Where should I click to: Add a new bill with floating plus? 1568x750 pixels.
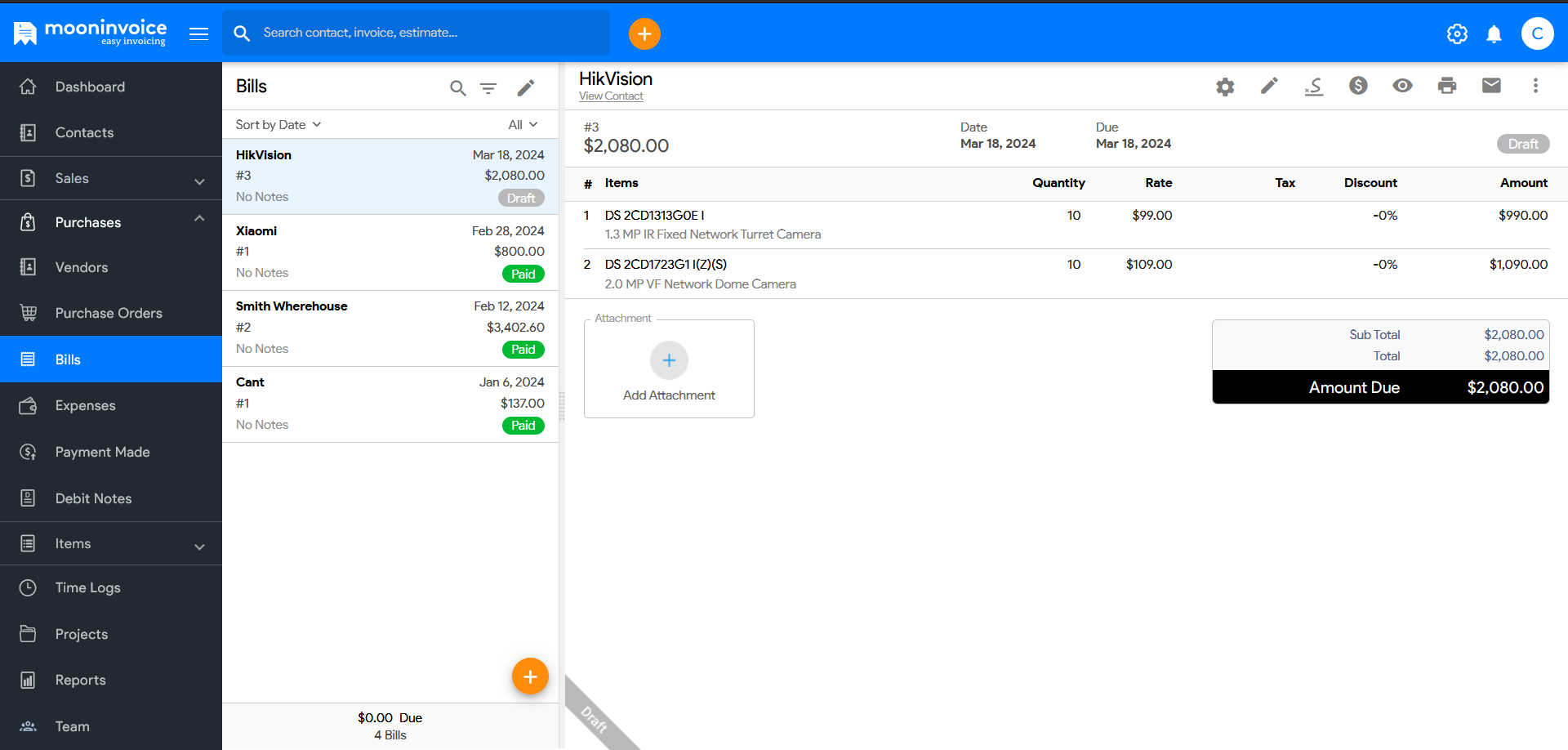(530, 676)
